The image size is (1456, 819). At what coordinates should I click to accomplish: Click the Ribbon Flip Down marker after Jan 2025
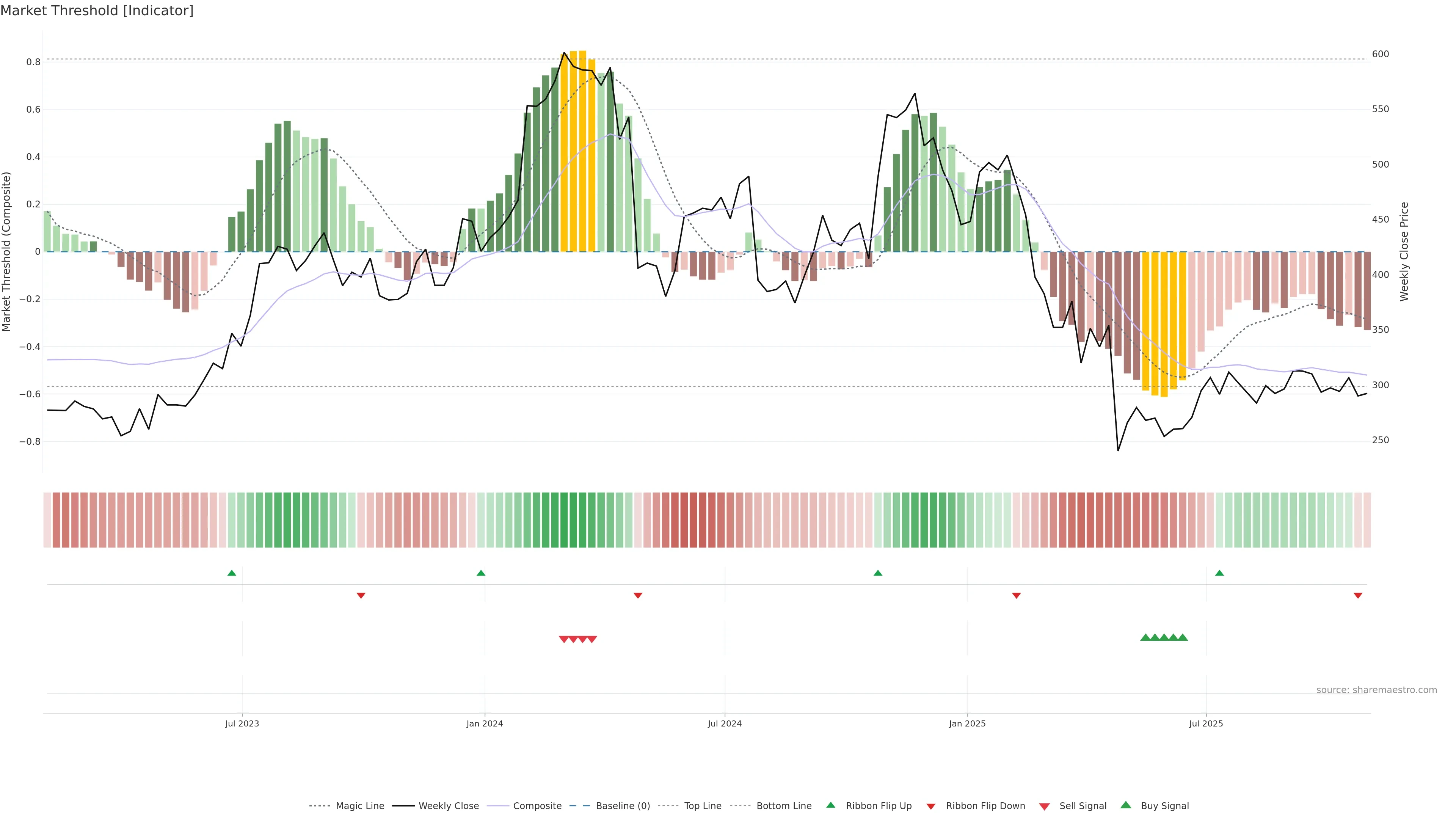(x=1016, y=596)
